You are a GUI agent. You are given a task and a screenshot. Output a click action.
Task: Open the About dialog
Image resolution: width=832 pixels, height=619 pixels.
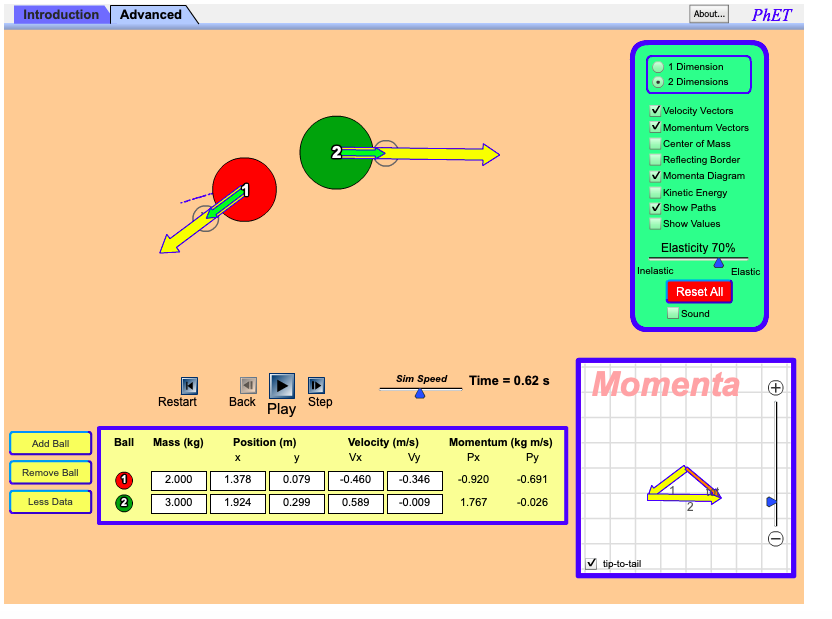[709, 12]
